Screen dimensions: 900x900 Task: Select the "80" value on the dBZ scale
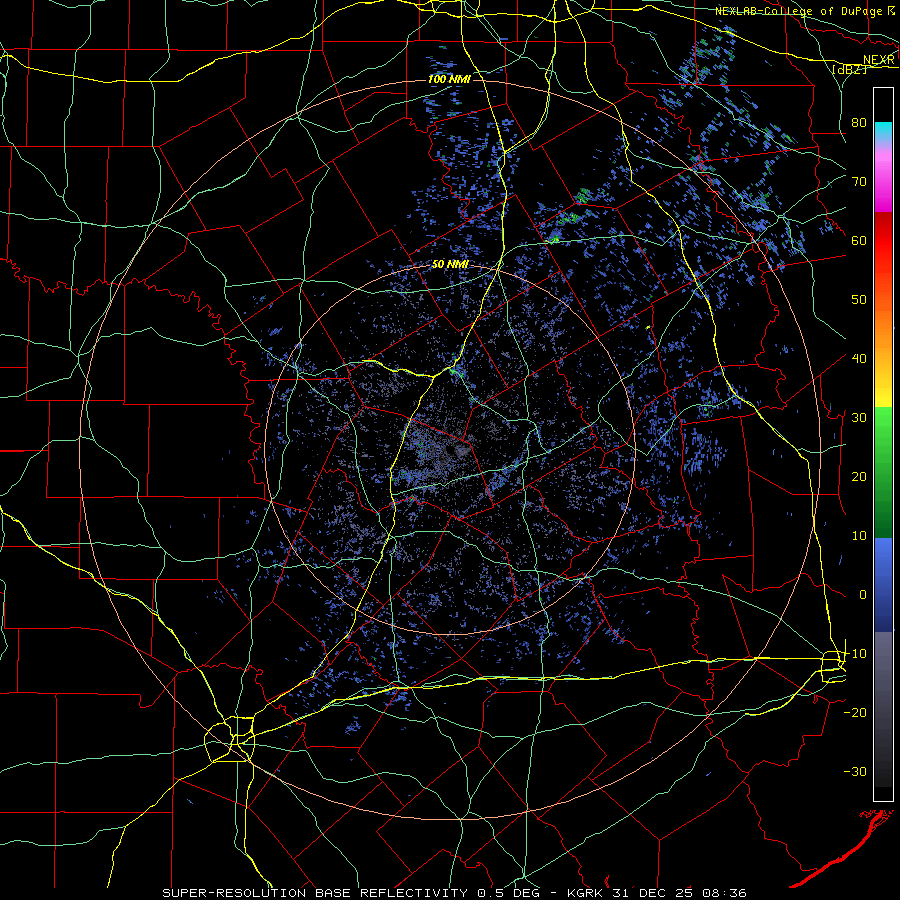click(859, 123)
